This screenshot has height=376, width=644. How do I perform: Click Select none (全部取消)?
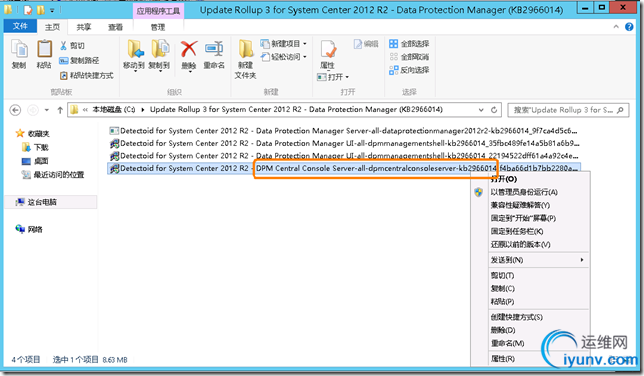point(409,57)
